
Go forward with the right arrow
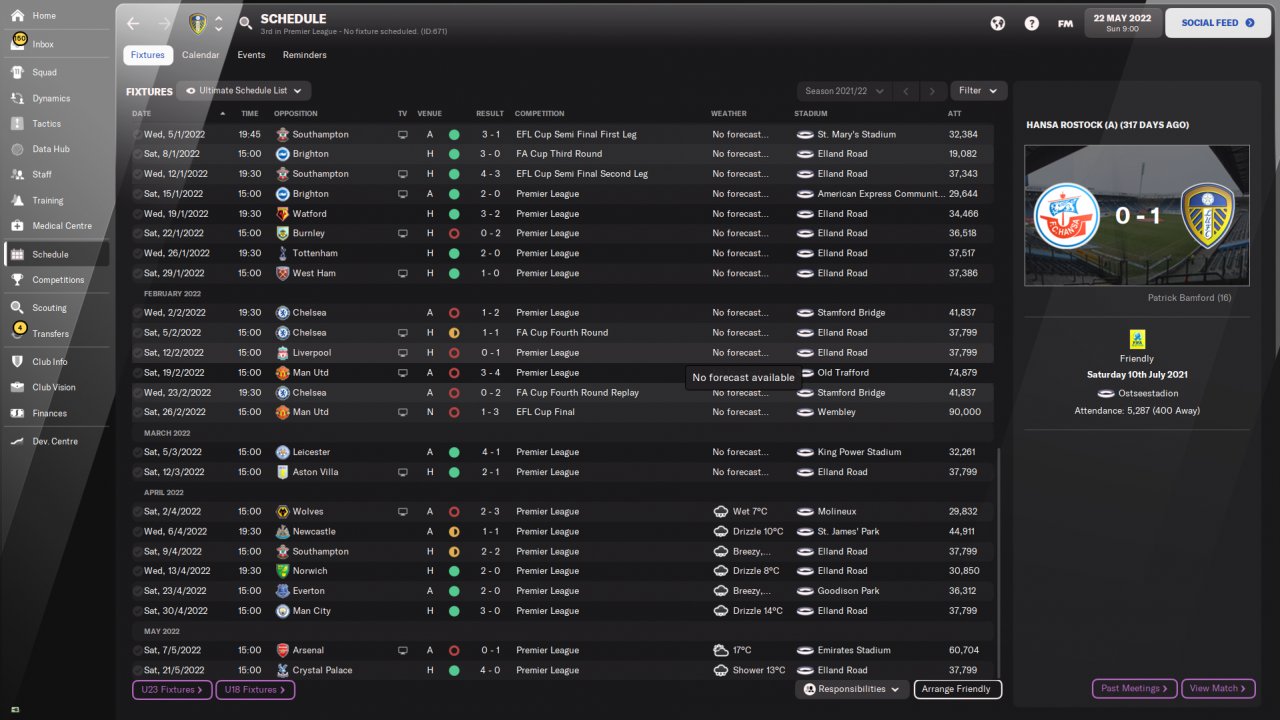164,23
